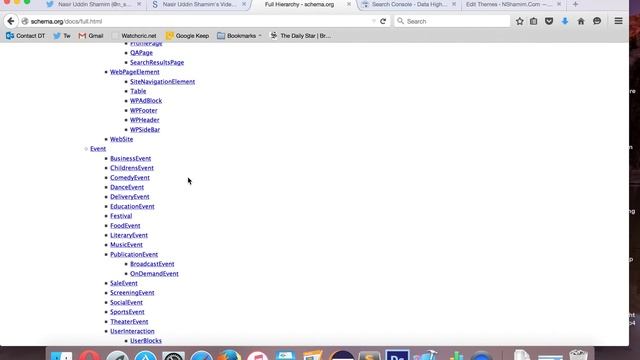Click the site identity globe icon

pos(25,21)
